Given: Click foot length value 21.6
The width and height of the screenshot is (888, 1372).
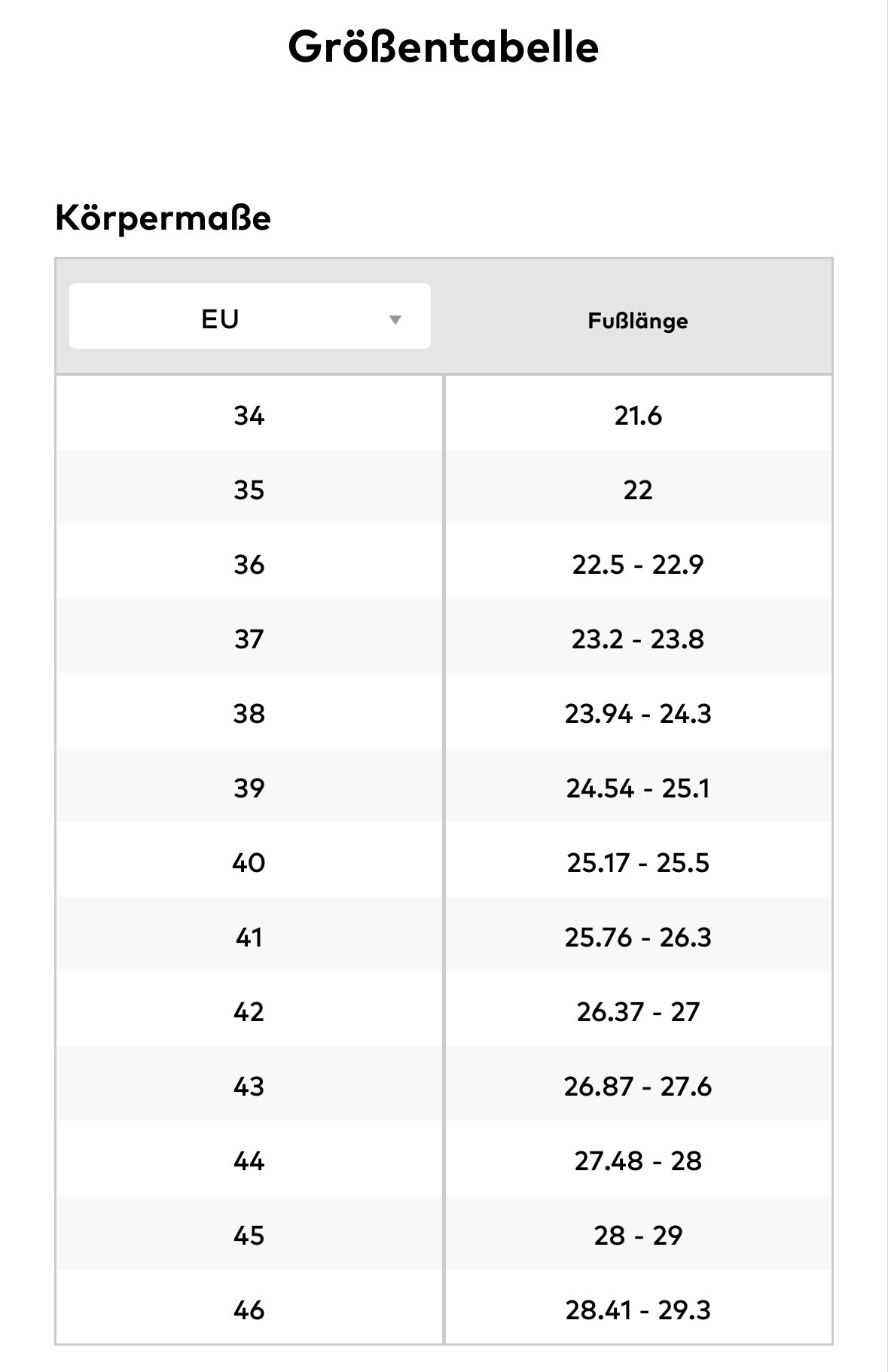Looking at the screenshot, I should coord(638,415).
